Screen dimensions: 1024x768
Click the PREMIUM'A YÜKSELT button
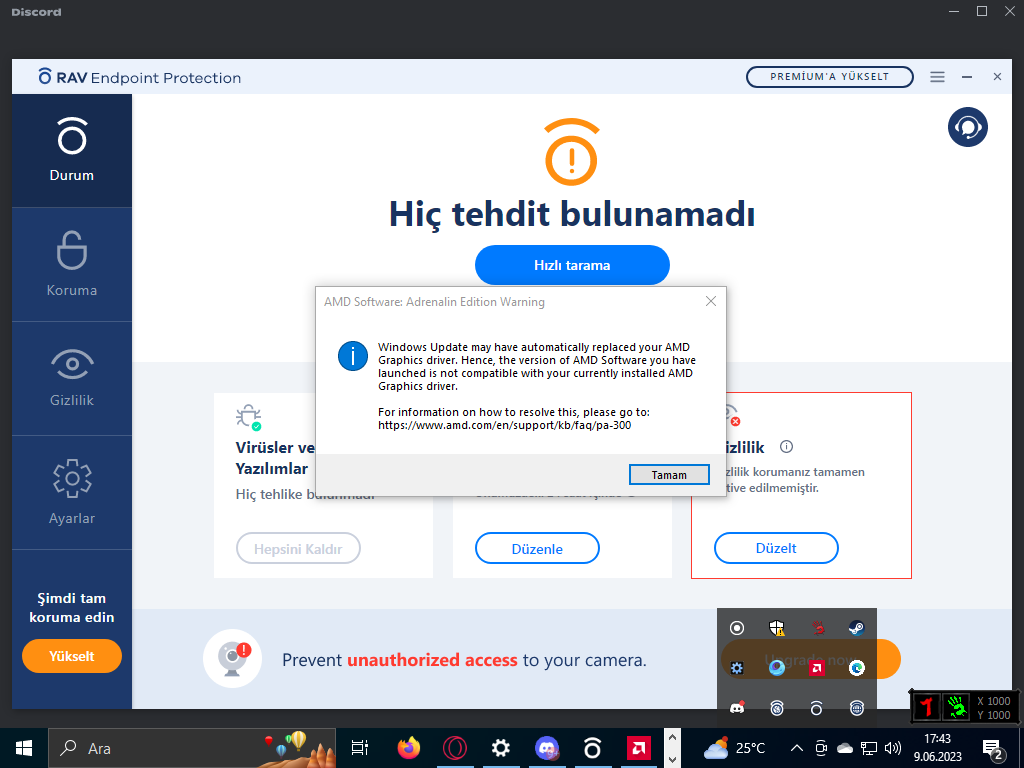(829, 76)
